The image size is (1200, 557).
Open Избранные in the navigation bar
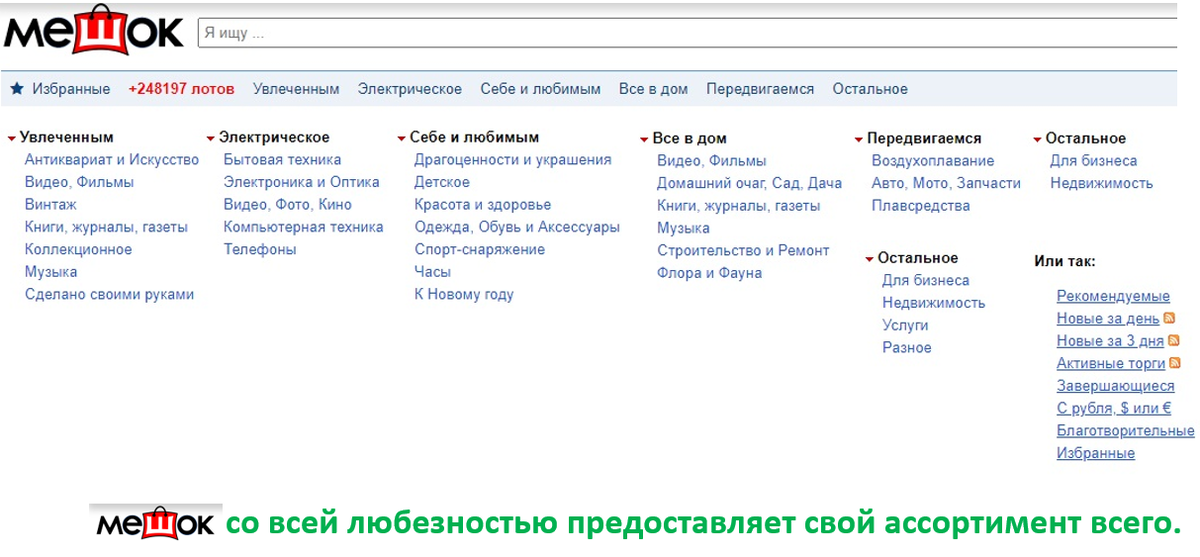click(x=71, y=89)
